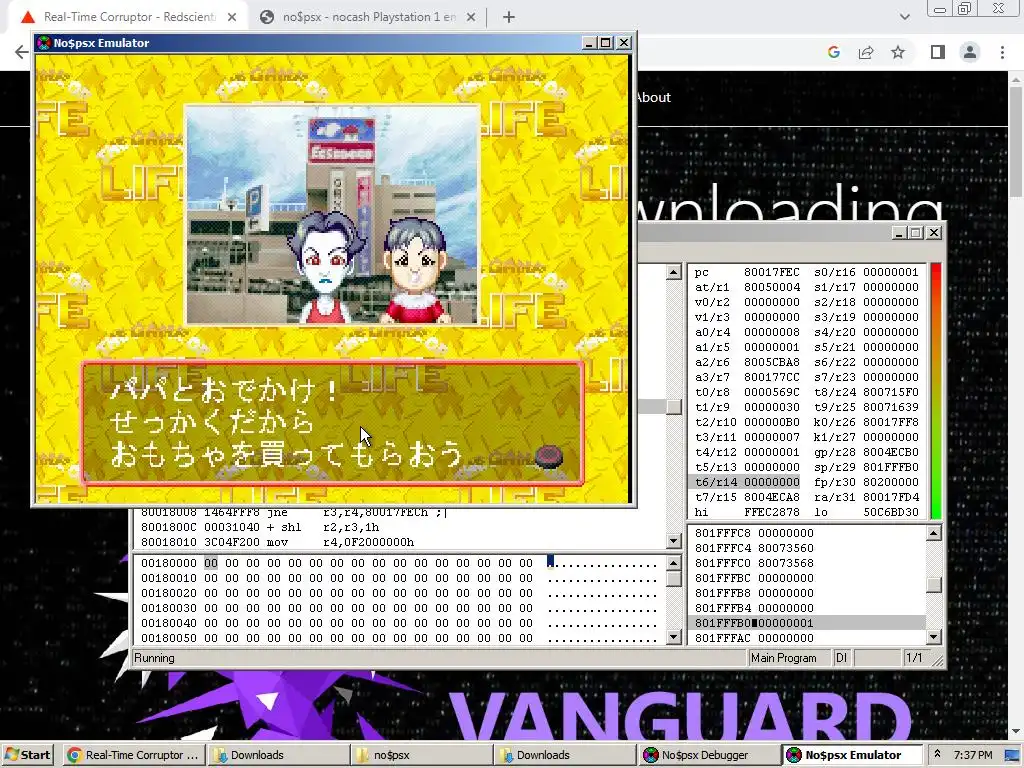
Task: Select the ra/r31 register value 80017FD4
Action: pyautogui.click(x=890, y=497)
